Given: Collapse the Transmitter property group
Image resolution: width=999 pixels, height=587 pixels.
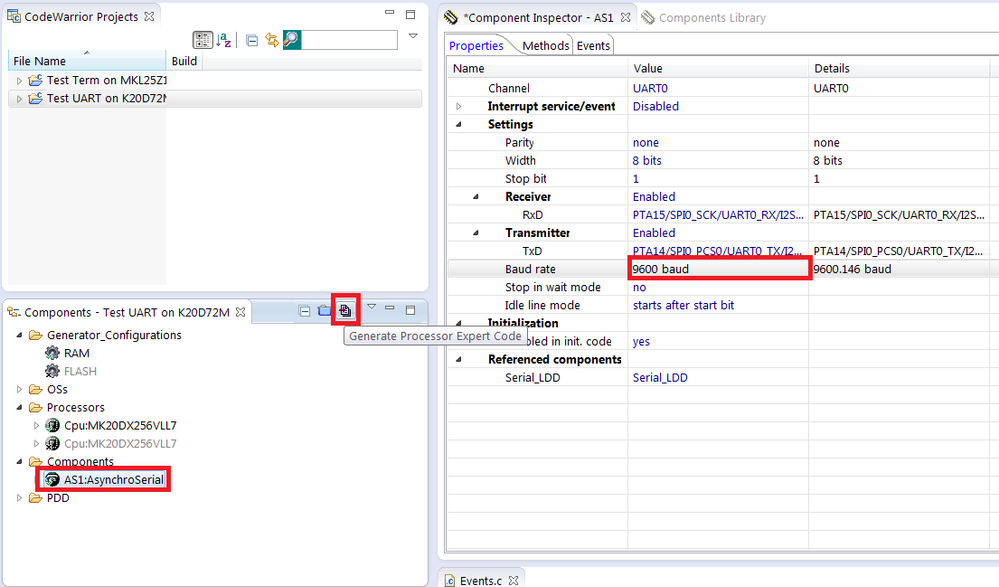Looking at the screenshot, I should (x=476, y=233).
